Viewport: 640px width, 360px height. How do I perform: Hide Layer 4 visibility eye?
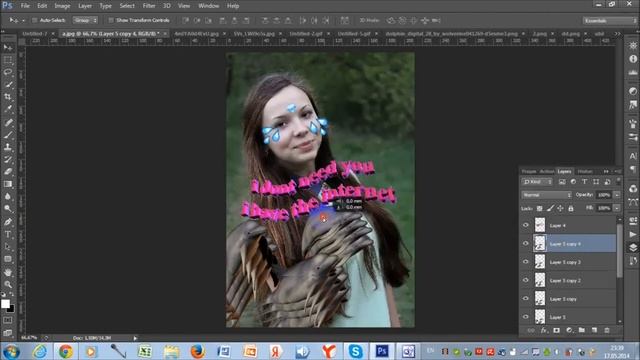tap(526, 225)
